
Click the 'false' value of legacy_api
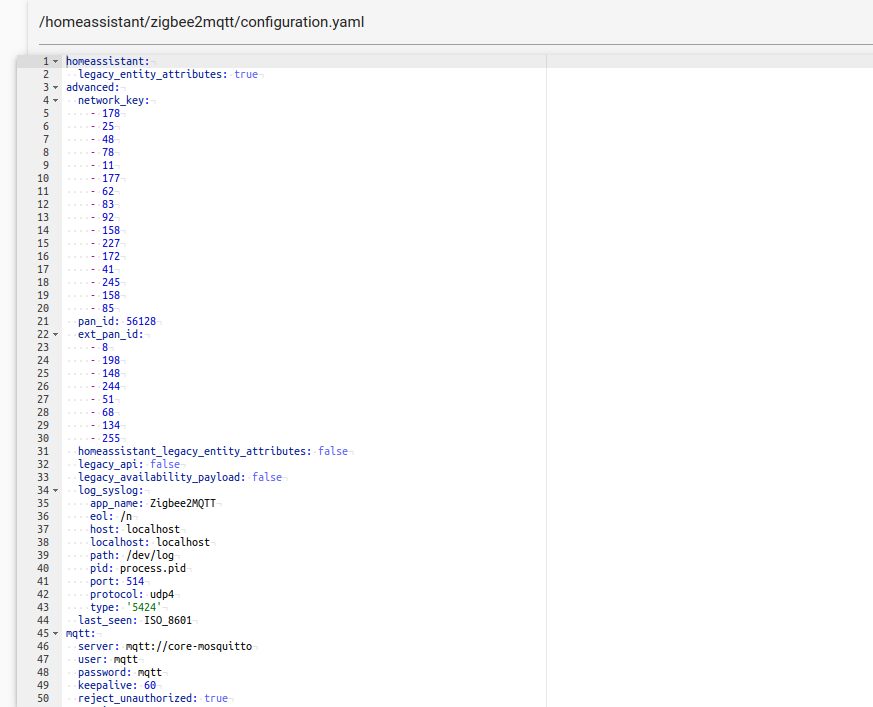(165, 464)
